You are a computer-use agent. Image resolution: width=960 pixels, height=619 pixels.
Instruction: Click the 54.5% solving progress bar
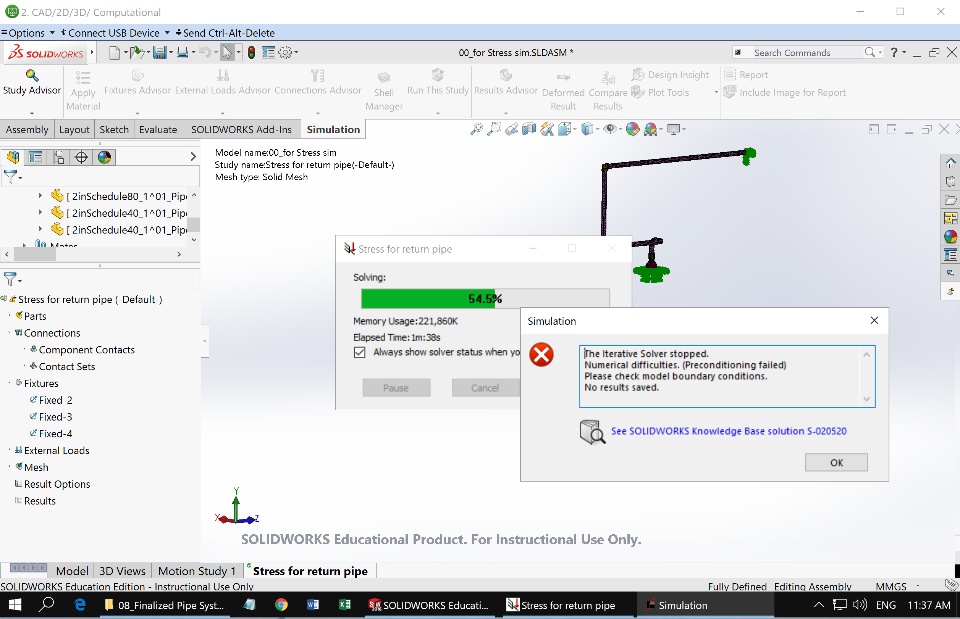coord(486,298)
